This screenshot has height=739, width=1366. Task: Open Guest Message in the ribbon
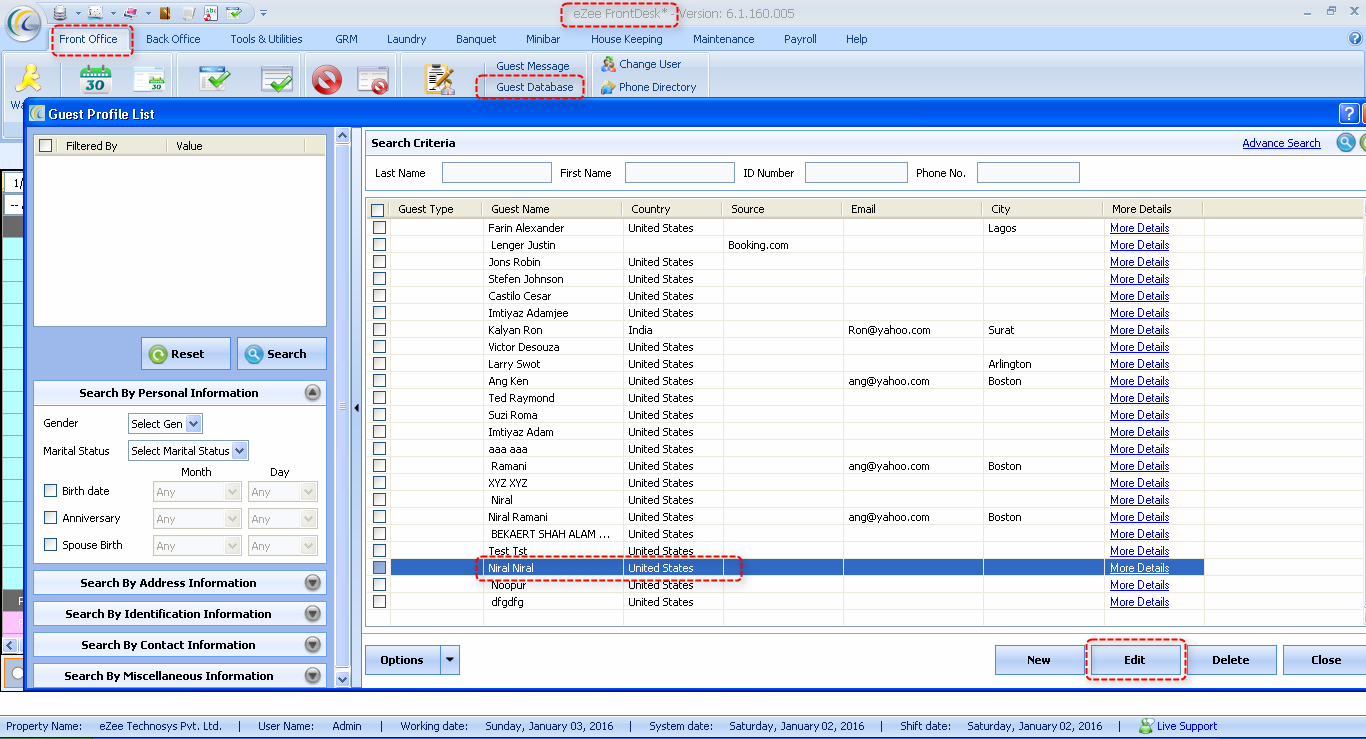click(x=533, y=66)
